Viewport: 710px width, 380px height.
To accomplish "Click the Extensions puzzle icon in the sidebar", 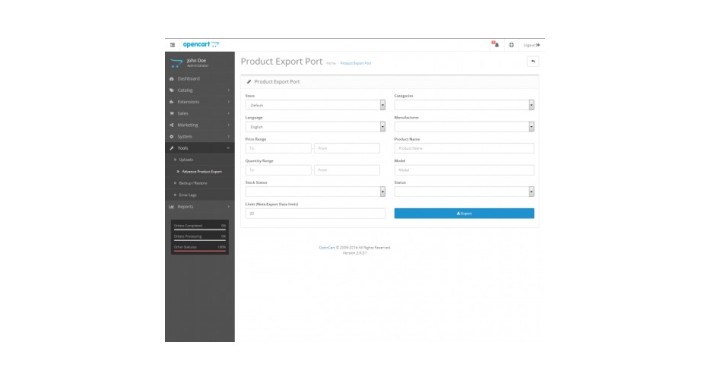I will pyautogui.click(x=172, y=102).
